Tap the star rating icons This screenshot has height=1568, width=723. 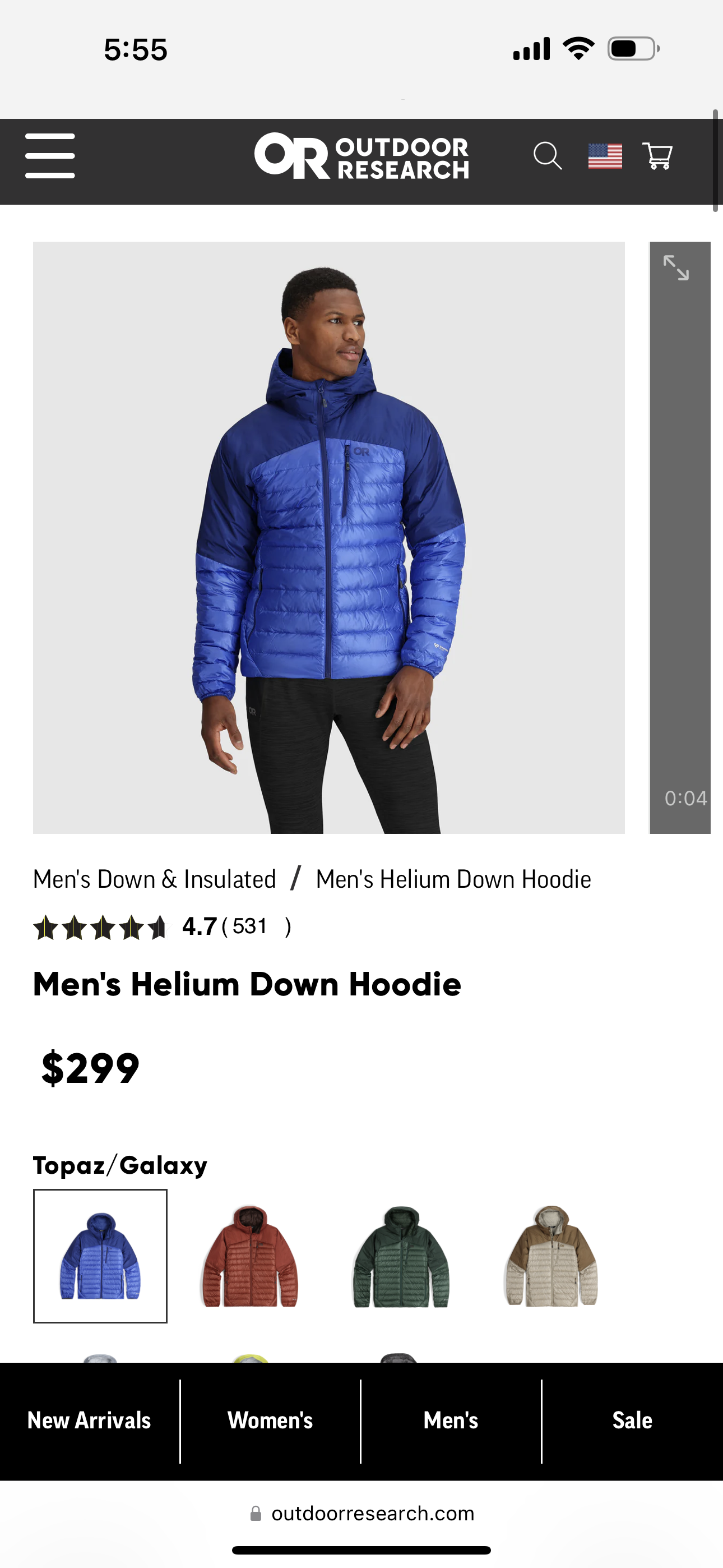(100, 928)
